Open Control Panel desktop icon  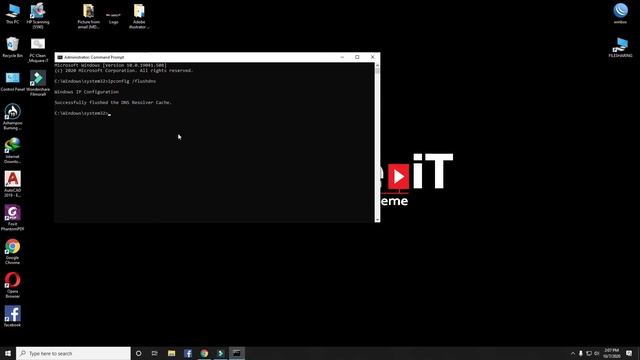pyautogui.click(x=13, y=81)
